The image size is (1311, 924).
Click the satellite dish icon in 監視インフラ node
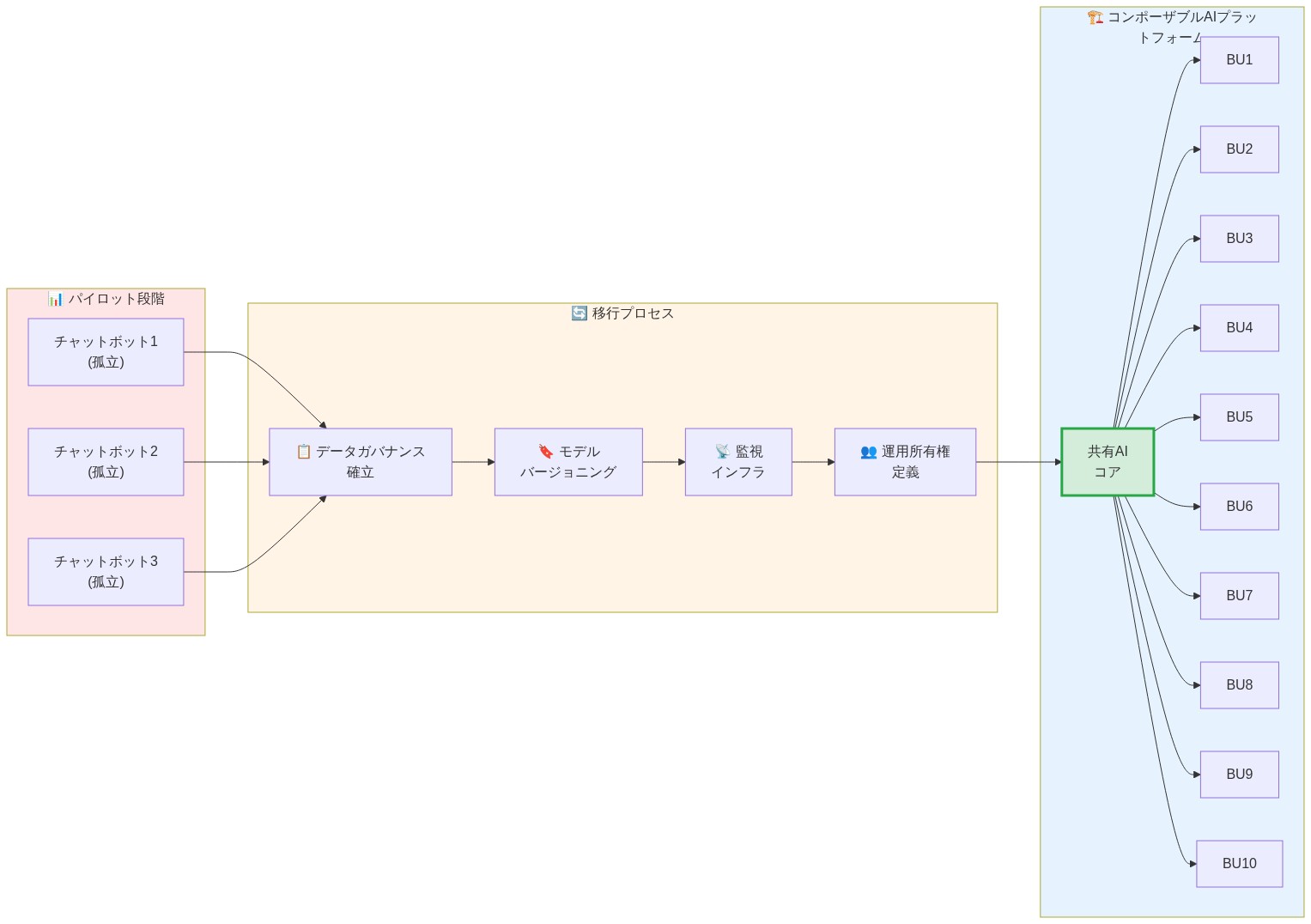coord(720,451)
